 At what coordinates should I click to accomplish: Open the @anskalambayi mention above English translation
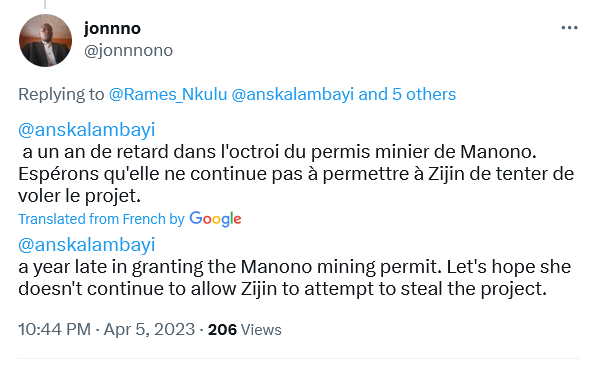coord(87,244)
